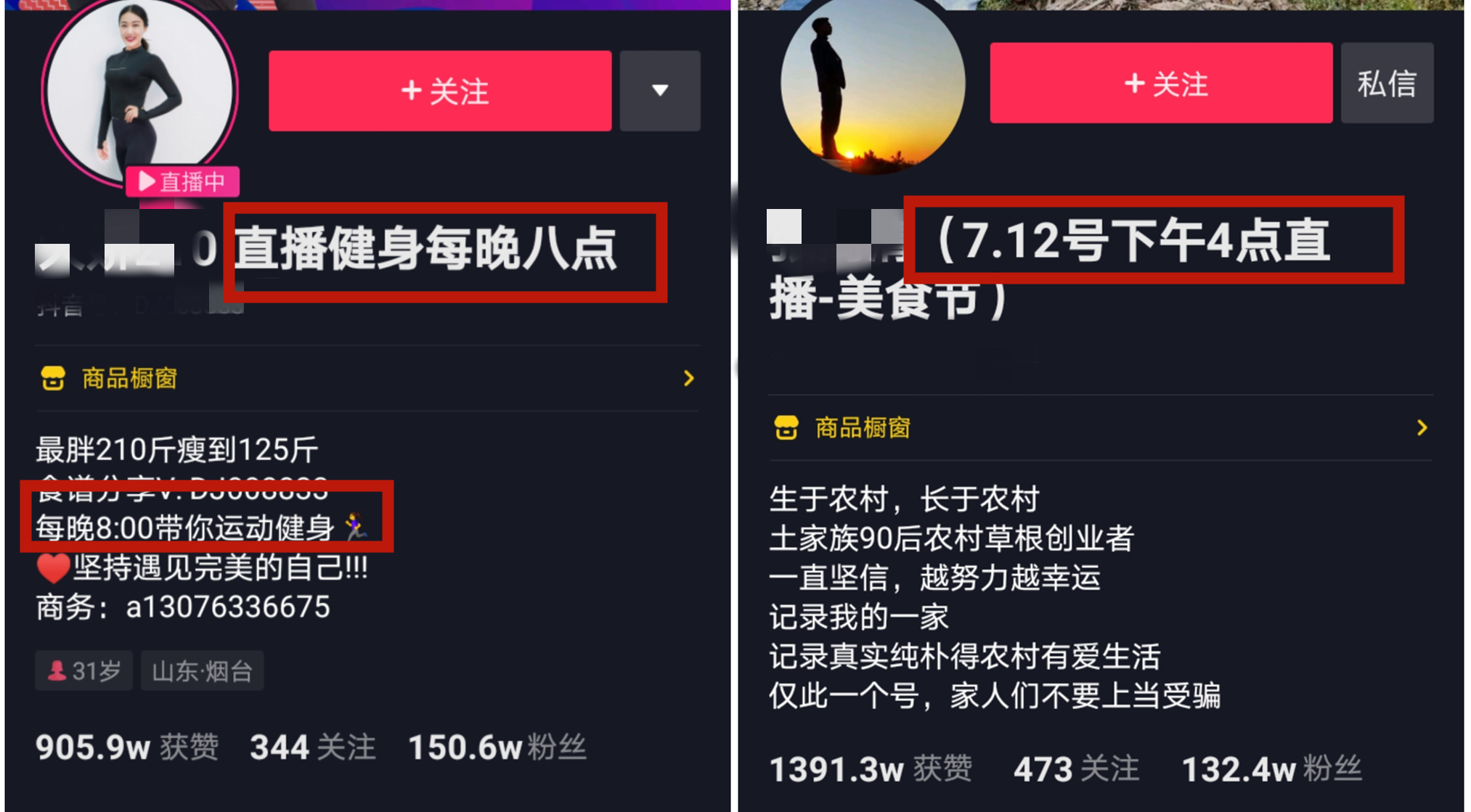
Task: Open the 150.6w 粉丝 followers list
Action: 497,747
